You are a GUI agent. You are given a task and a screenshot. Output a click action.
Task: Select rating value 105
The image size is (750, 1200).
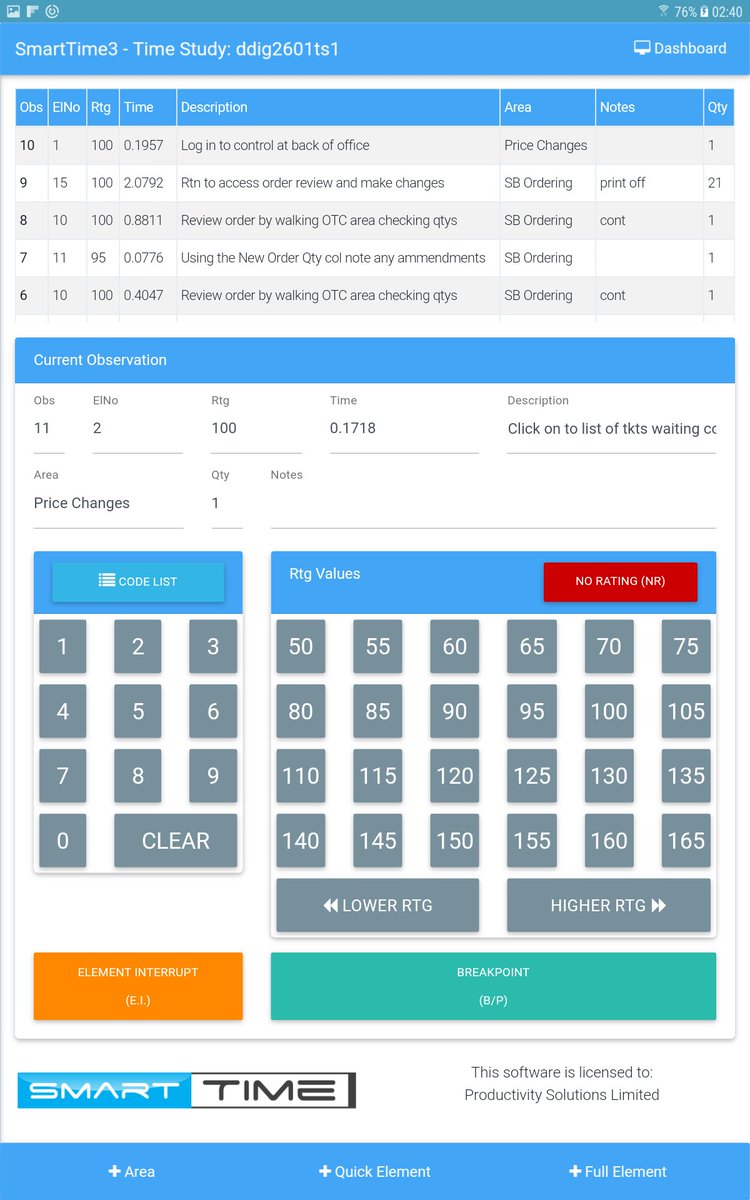(686, 711)
